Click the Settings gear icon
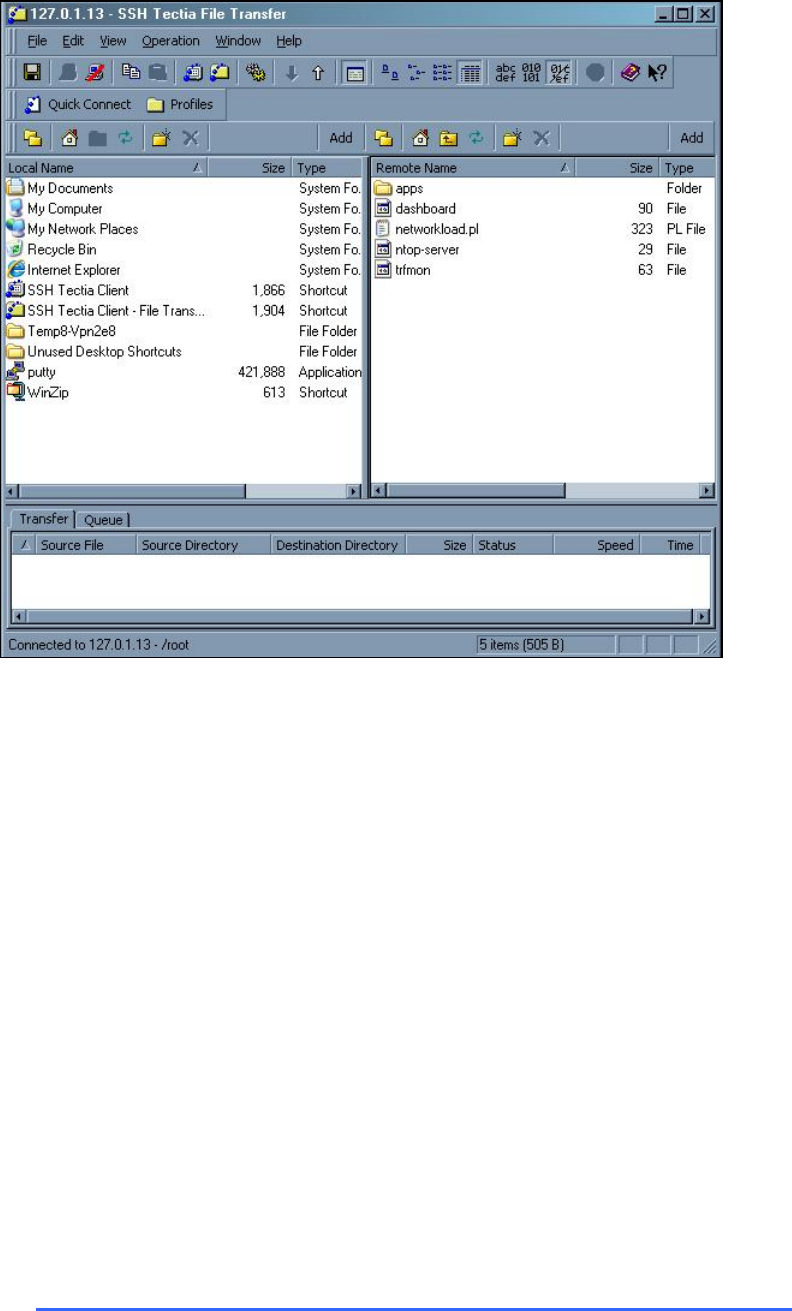The height and width of the screenshot is (1311, 792). [x=255, y=73]
